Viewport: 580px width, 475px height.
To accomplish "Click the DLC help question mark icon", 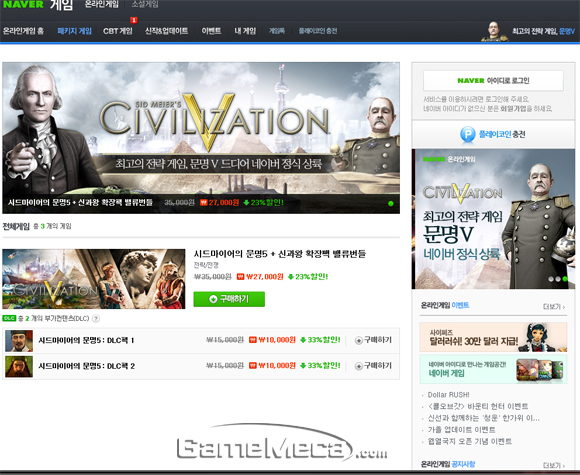I will [x=95, y=319].
